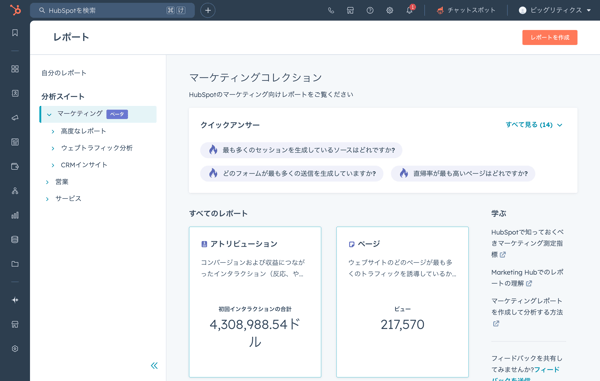Open Marketing Hubでのレポートの理解 link

pyautogui.click(x=527, y=278)
